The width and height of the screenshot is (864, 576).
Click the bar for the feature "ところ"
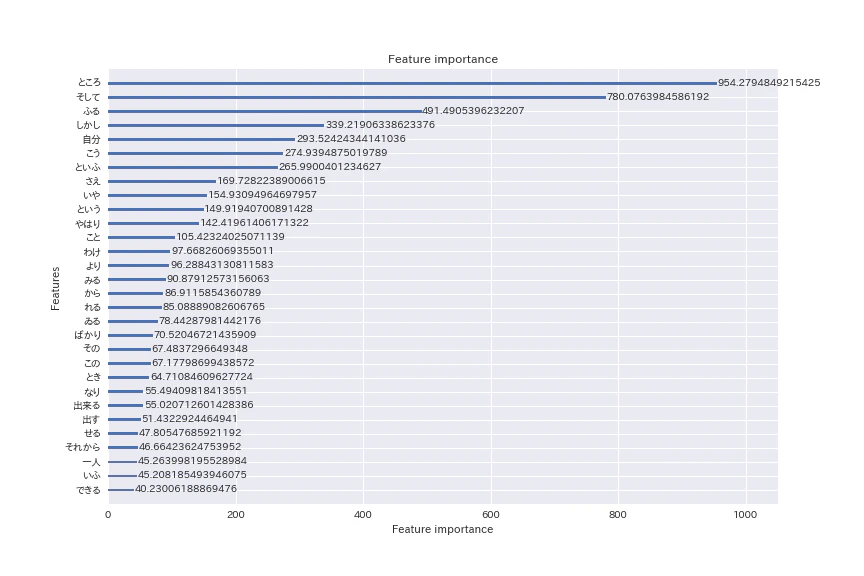tap(413, 83)
